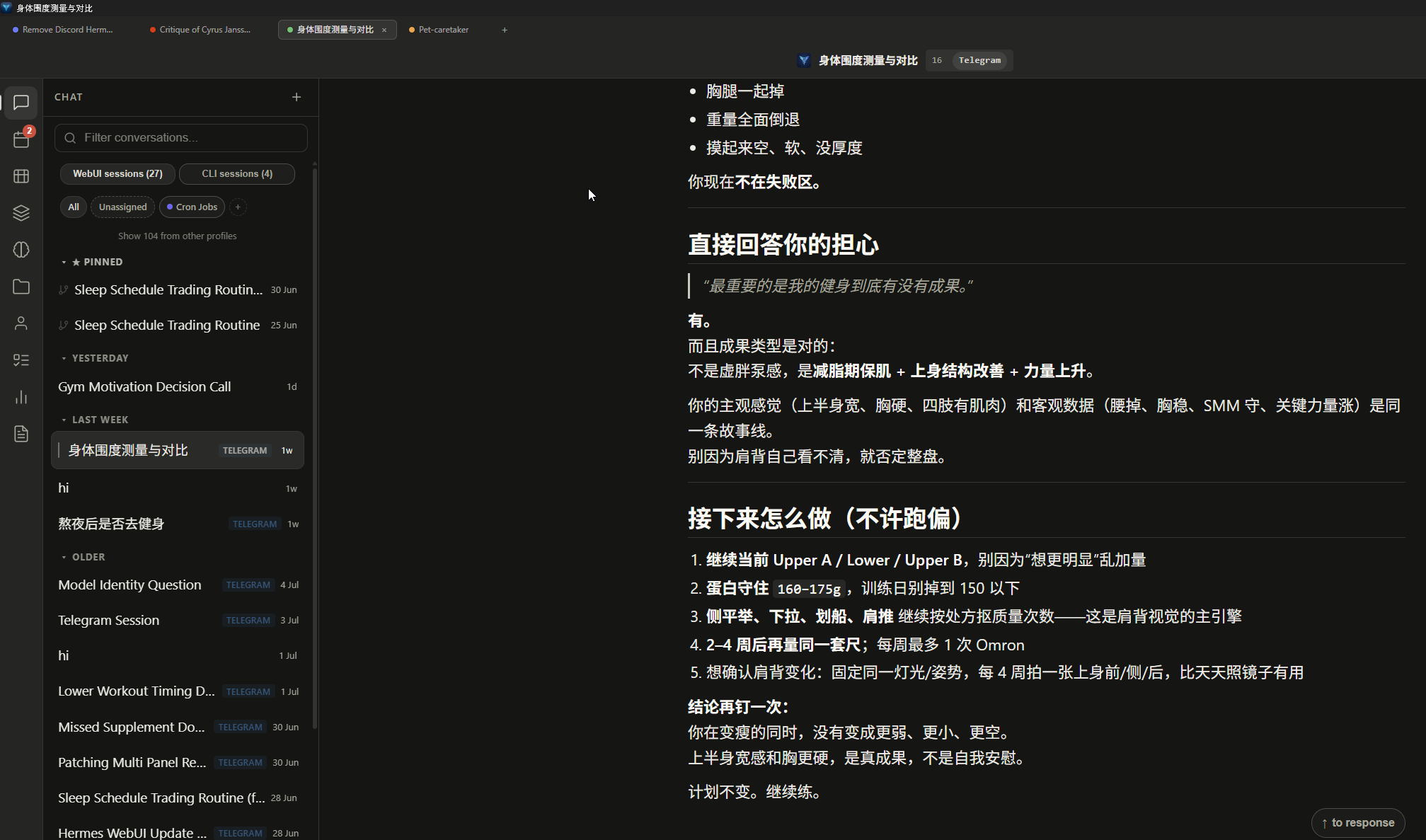Select the active 身体围度测量与对比 sidebar conversation
This screenshot has width=1426, height=840.
click(178, 450)
